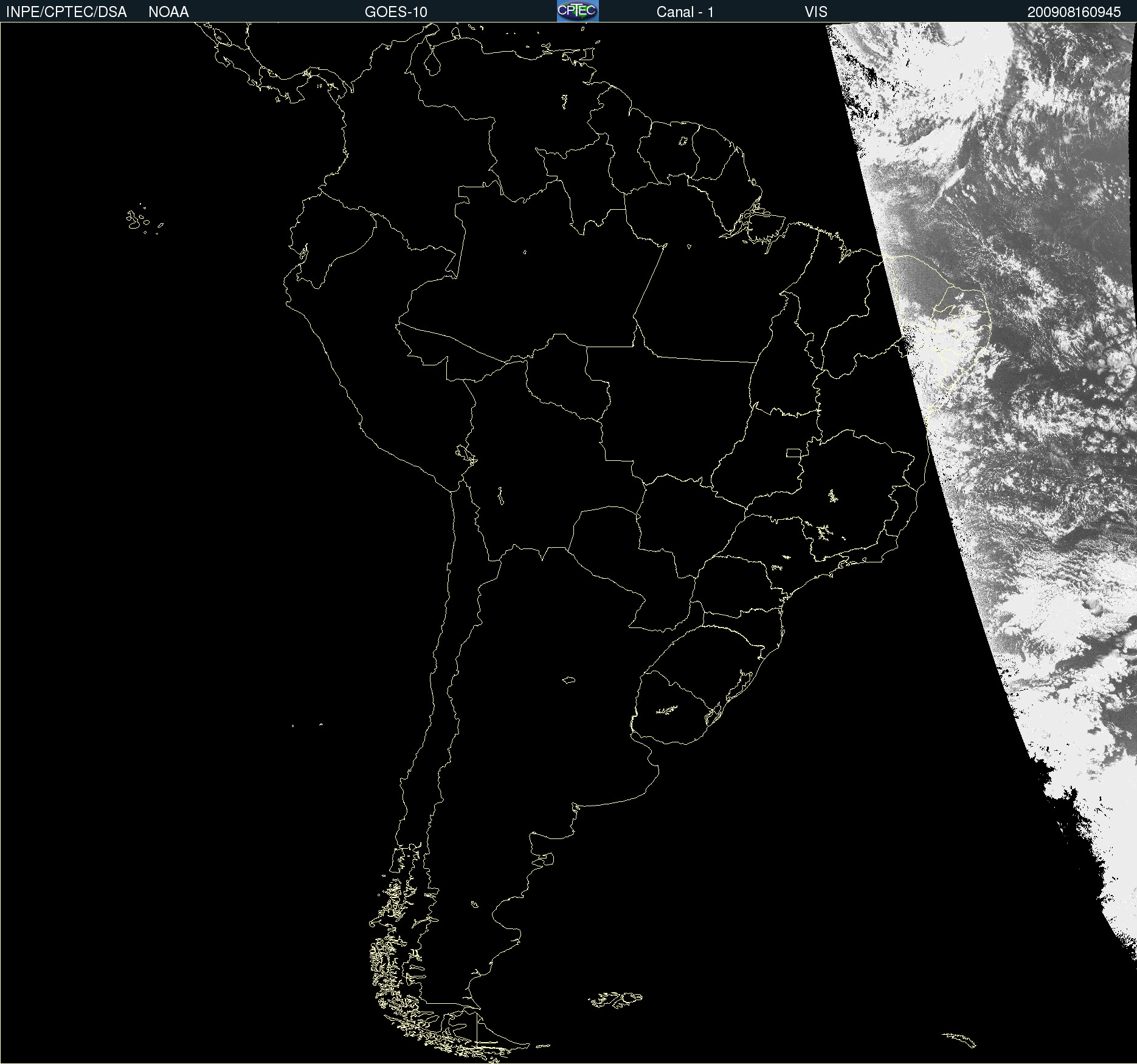Click the 200908160945 timestamp
This screenshot has height=1064, width=1137.
pos(1074,12)
